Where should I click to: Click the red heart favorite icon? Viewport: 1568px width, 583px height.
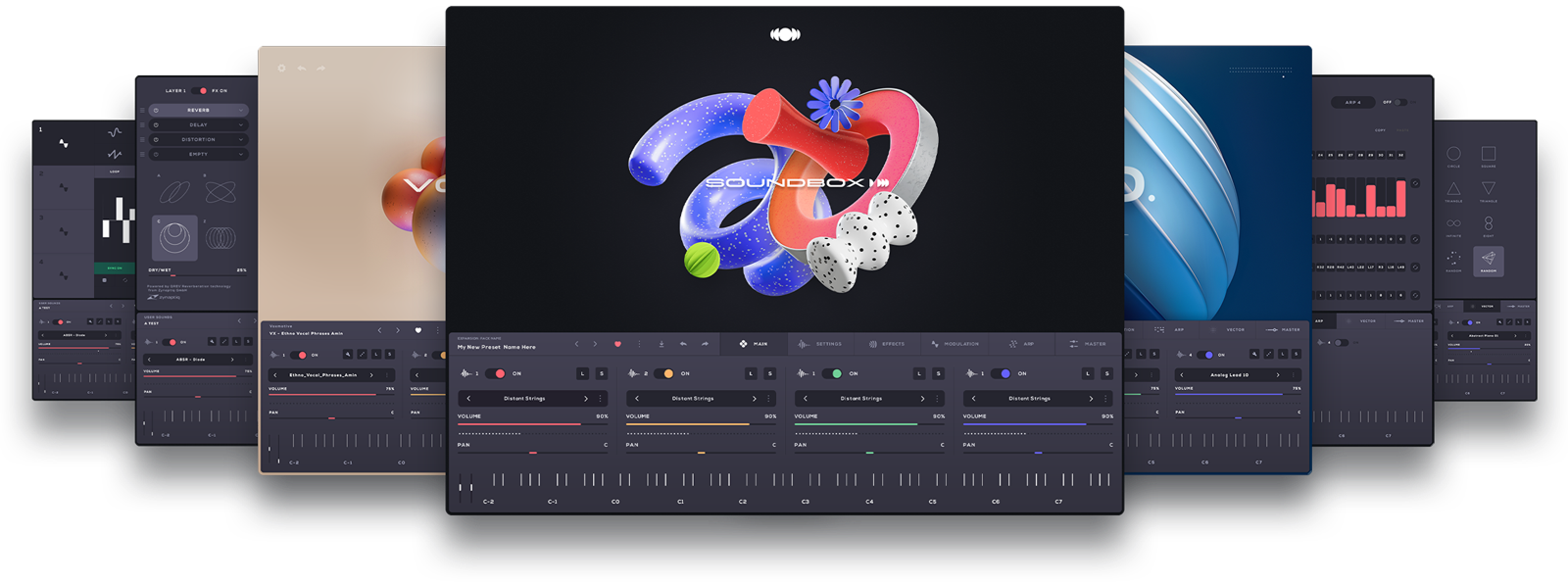(617, 344)
